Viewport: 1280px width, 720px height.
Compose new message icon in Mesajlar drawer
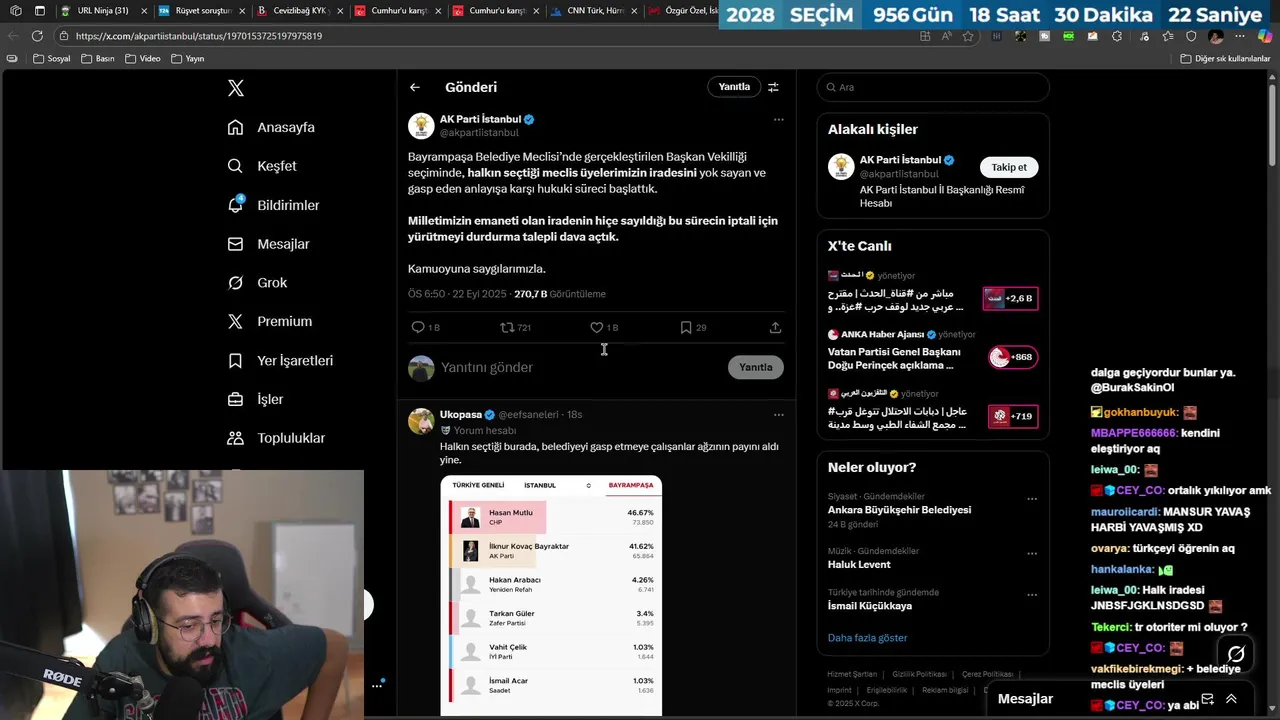click(1207, 699)
